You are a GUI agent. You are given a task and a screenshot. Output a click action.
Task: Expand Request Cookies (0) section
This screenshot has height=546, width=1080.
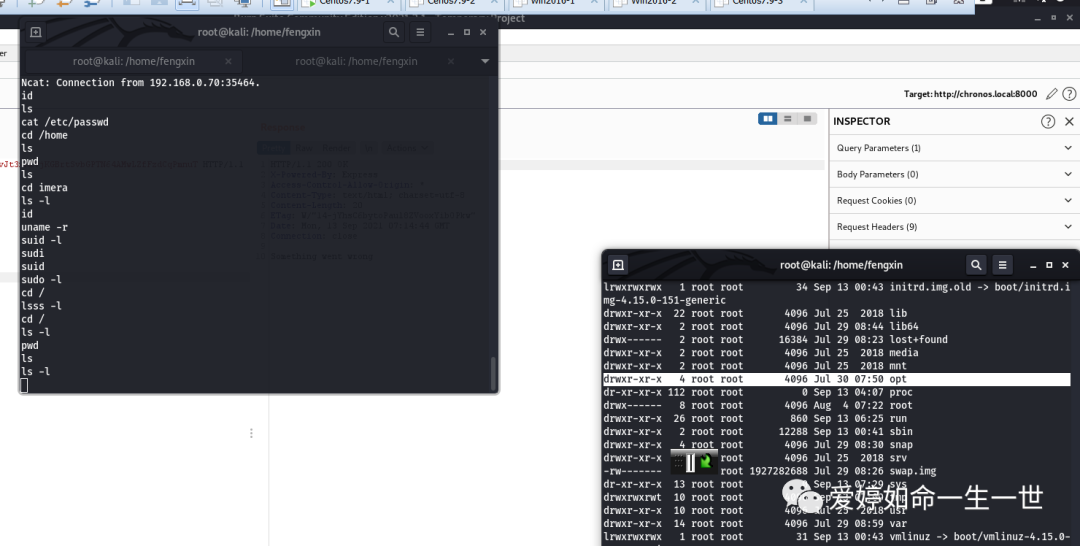(x=954, y=200)
